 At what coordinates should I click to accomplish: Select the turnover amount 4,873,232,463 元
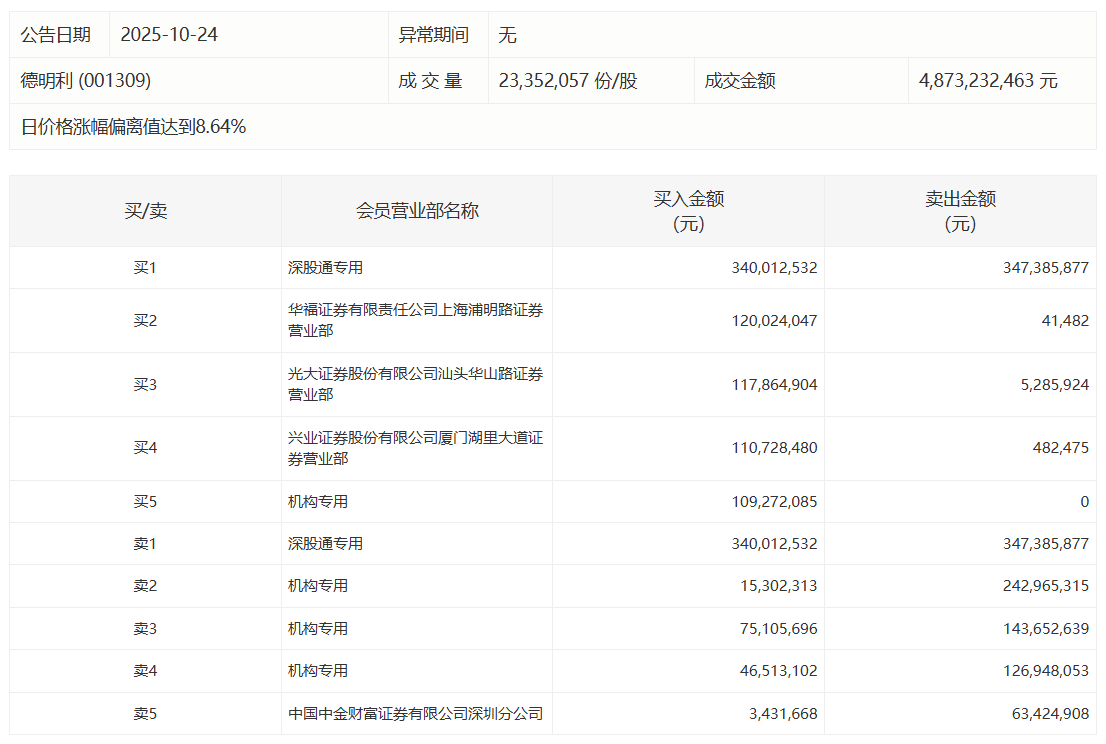click(x=988, y=81)
